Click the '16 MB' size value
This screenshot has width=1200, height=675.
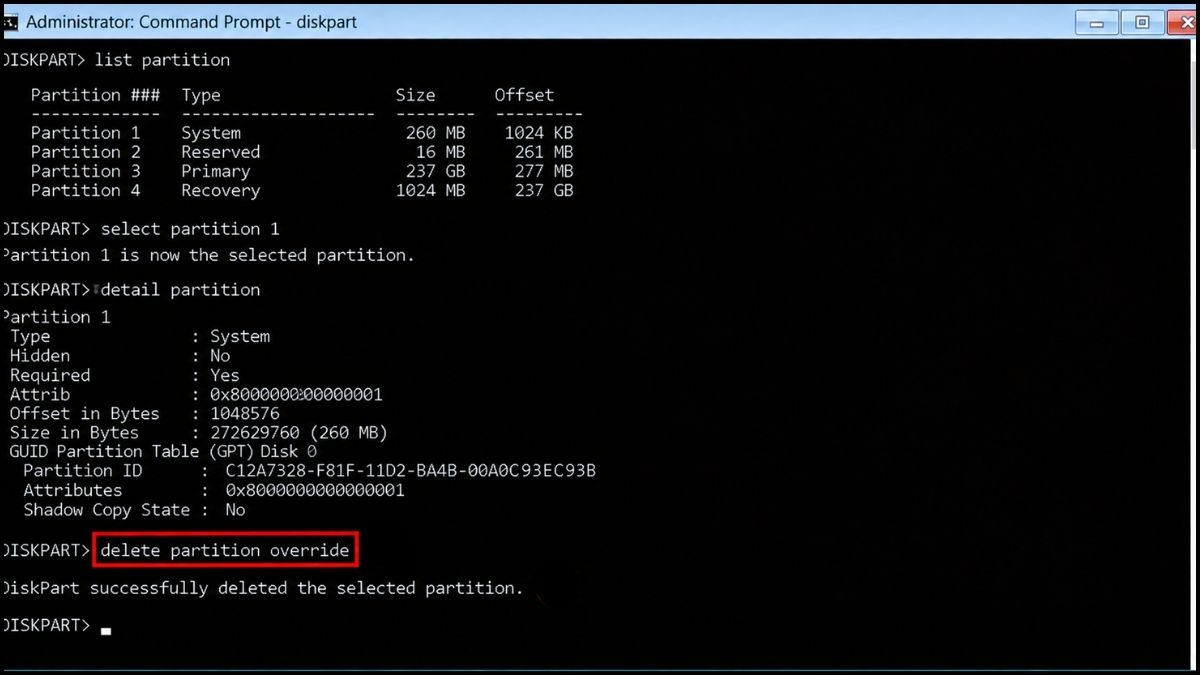[440, 152]
